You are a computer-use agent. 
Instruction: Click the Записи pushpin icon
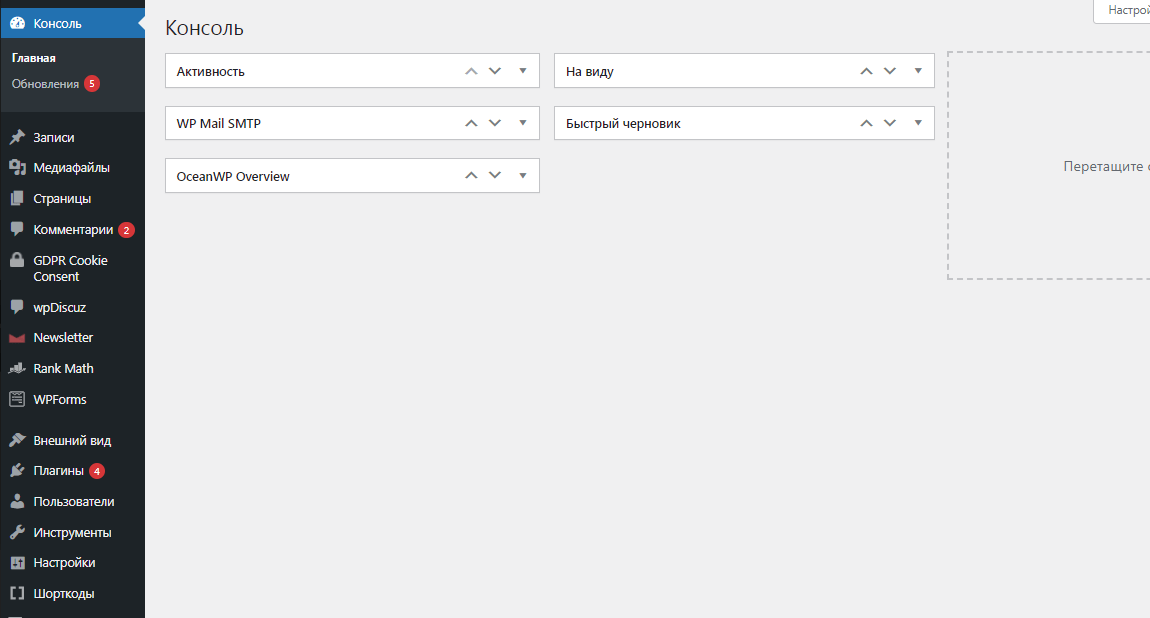click(x=17, y=138)
